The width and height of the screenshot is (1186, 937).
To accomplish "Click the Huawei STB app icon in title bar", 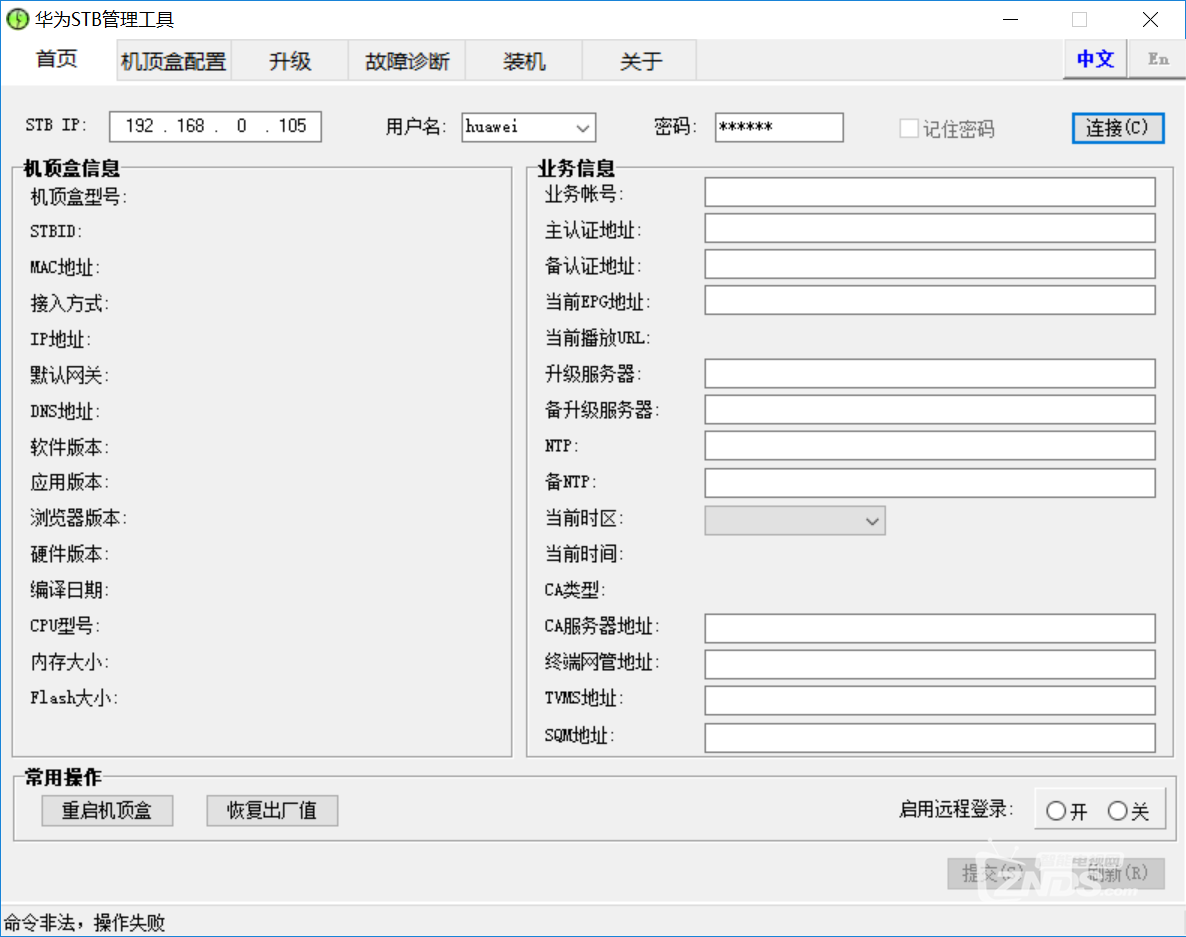I will click(x=17, y=19).
